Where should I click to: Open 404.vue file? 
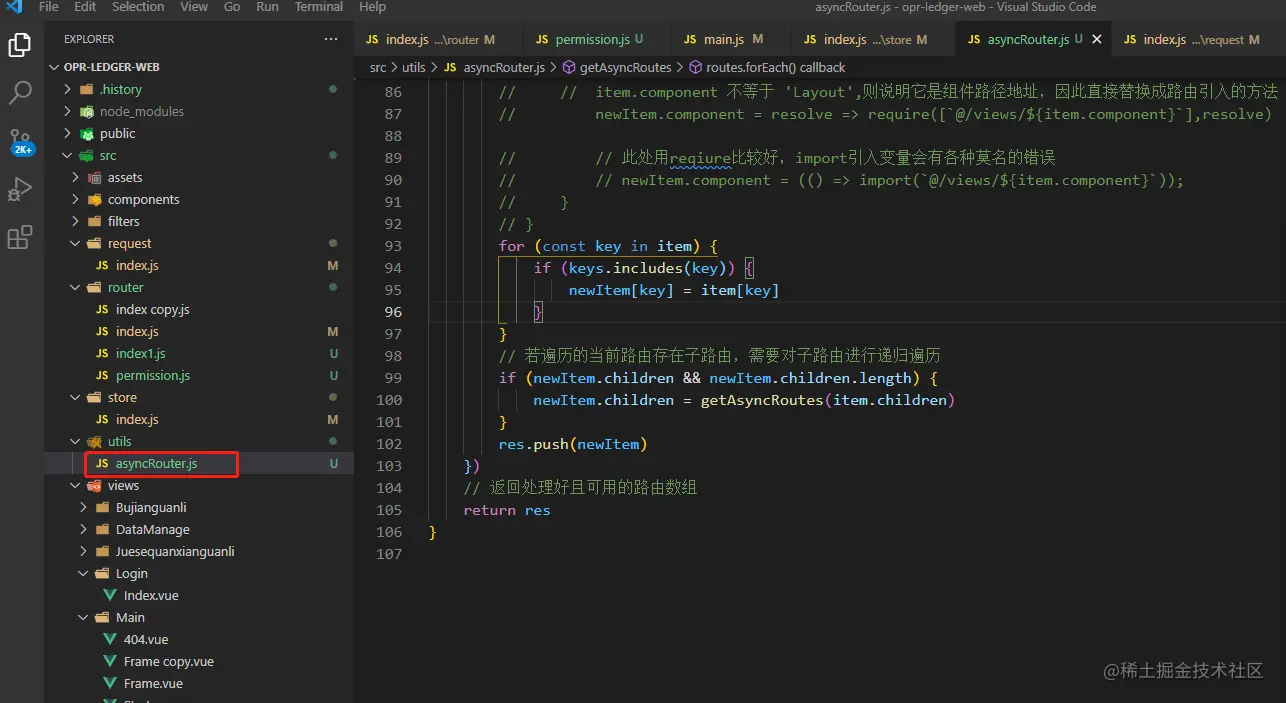146,639
